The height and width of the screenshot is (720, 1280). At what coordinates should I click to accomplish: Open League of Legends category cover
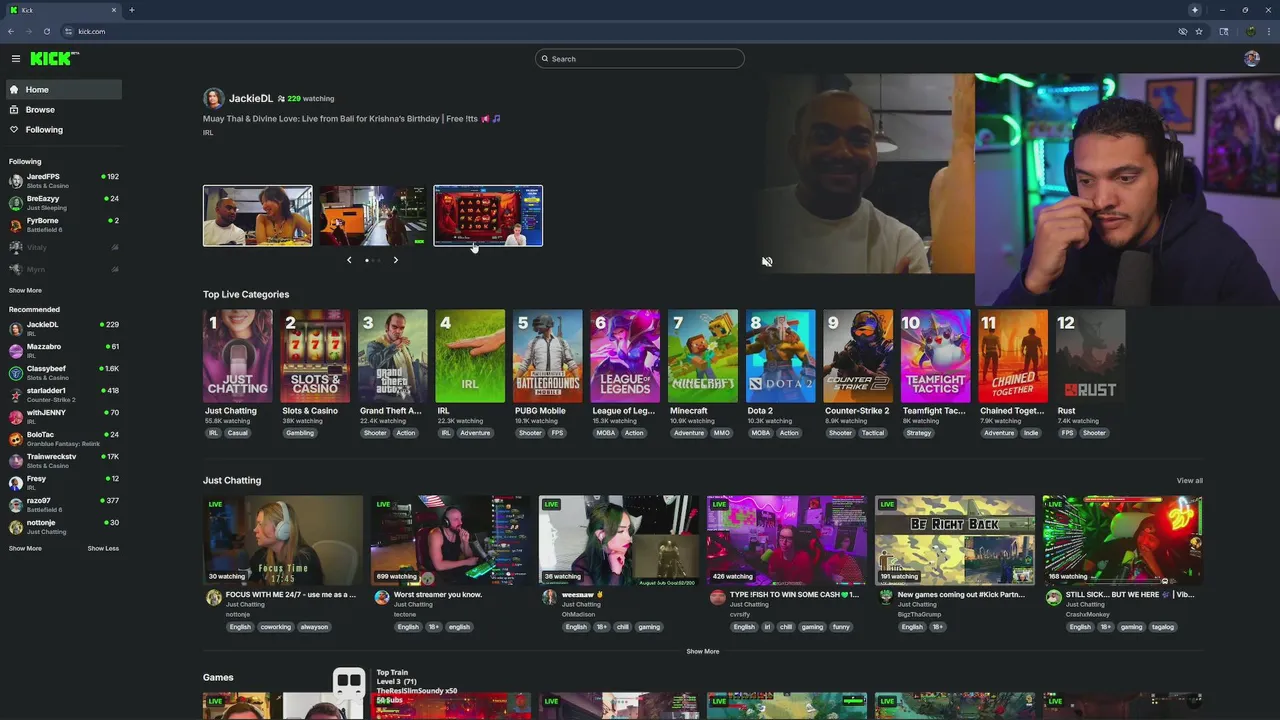coord(625,356)
